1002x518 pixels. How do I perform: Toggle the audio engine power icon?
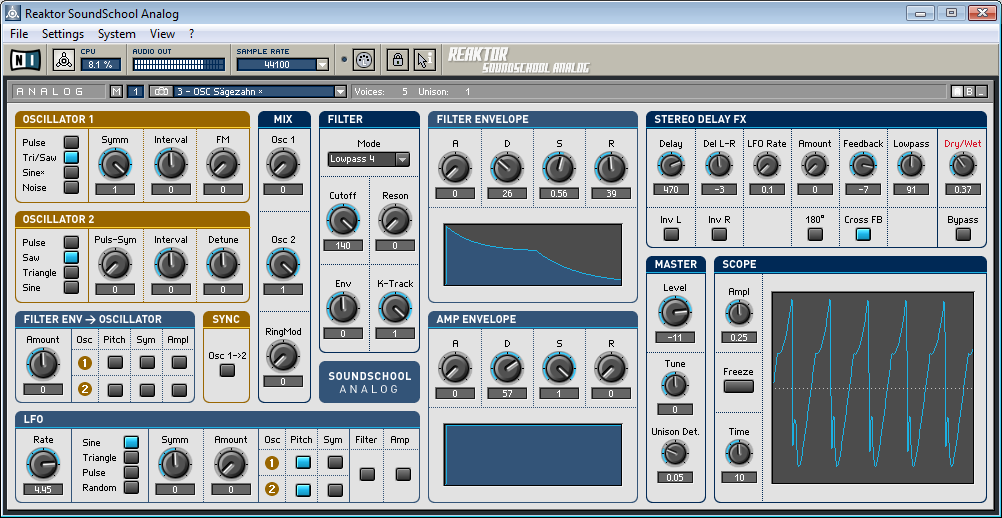[x=64, y=59]
